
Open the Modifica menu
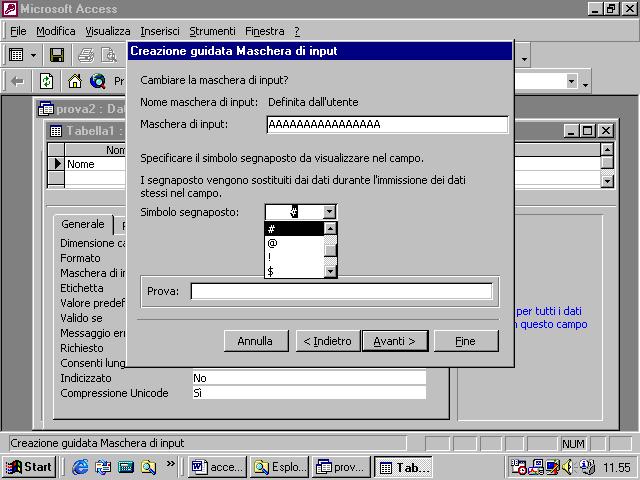[x=56, y=31]
